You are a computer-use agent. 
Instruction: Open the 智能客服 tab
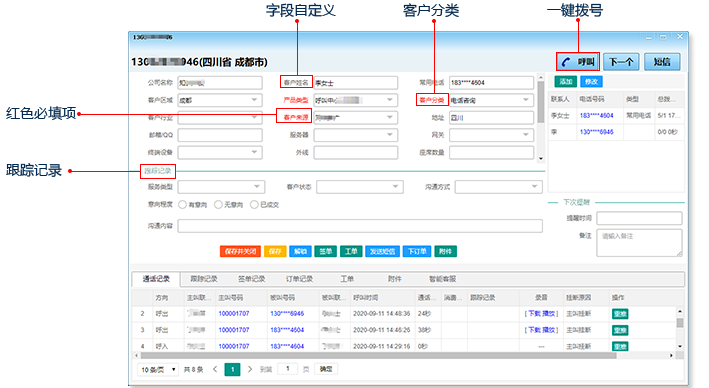442,279
